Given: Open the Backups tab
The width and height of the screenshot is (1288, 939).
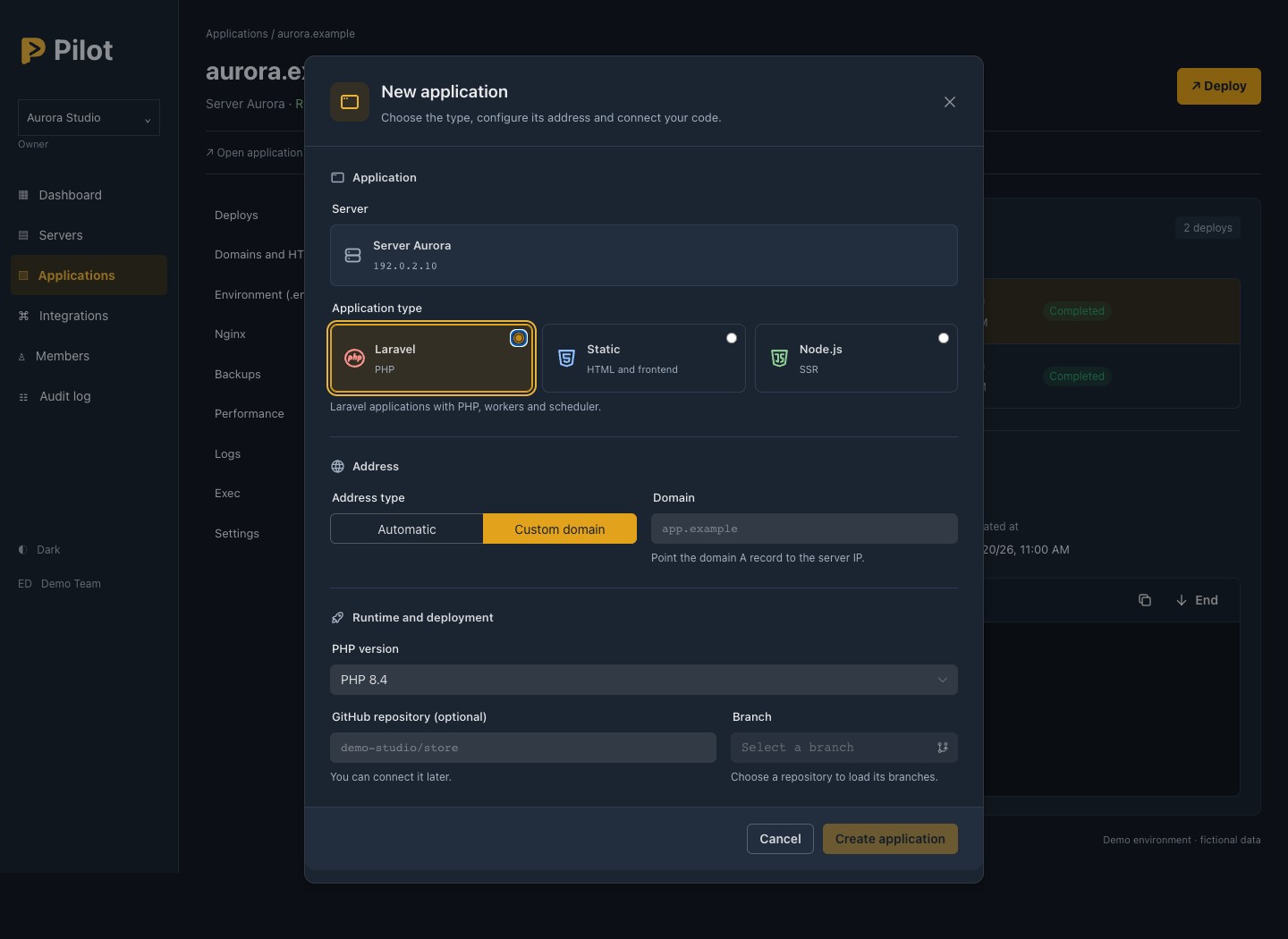Looking at the screenshot, I should point(238,375).
